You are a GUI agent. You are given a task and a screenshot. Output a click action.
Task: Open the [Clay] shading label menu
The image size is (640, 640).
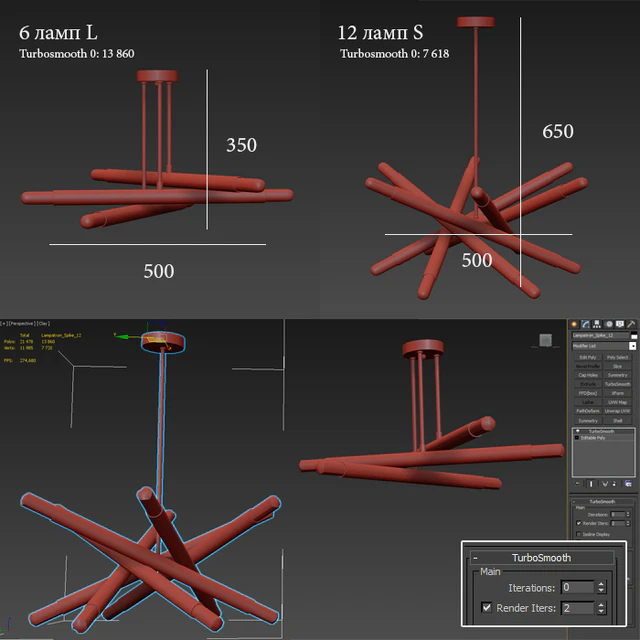point(43,323)
